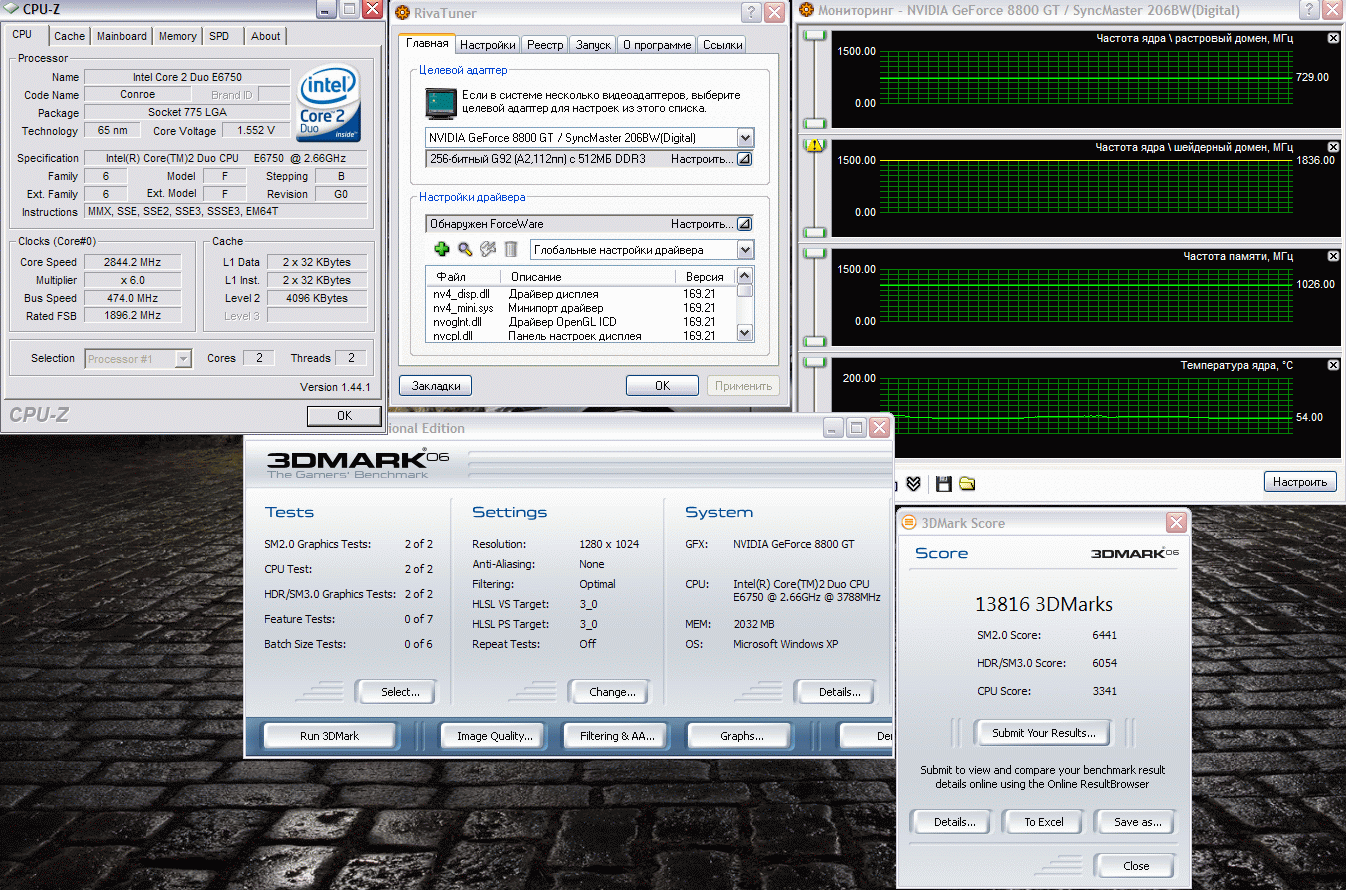
Task: Go to the Ссылки tab in RivaTuner
Action: coord(722,45)
